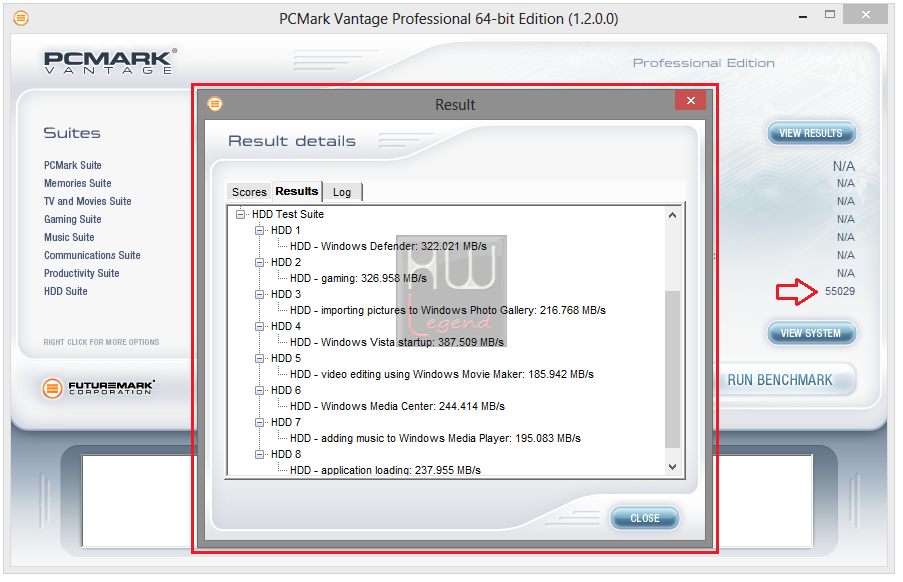Select 'HDD - Windows Vista startup' result row
This screenshot has height=582, width=903.
point(397,343)
